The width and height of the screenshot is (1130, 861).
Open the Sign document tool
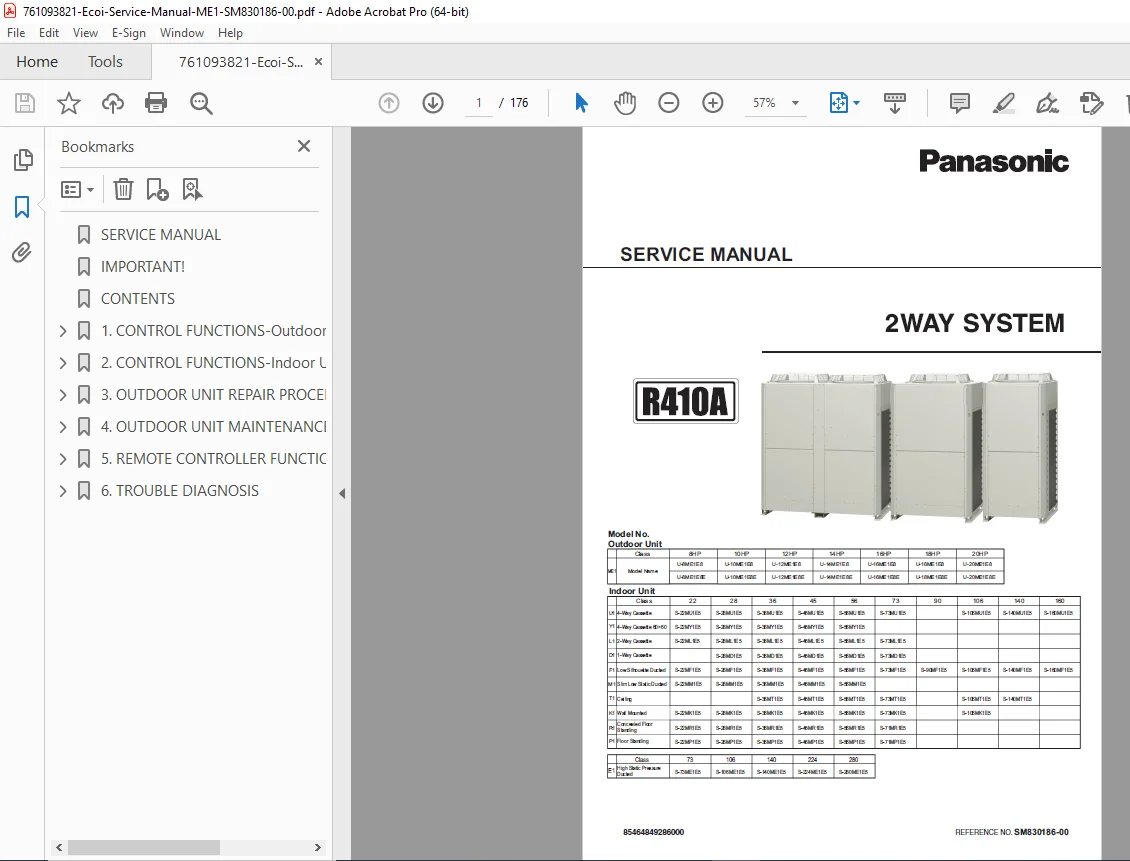point(1047,103)
